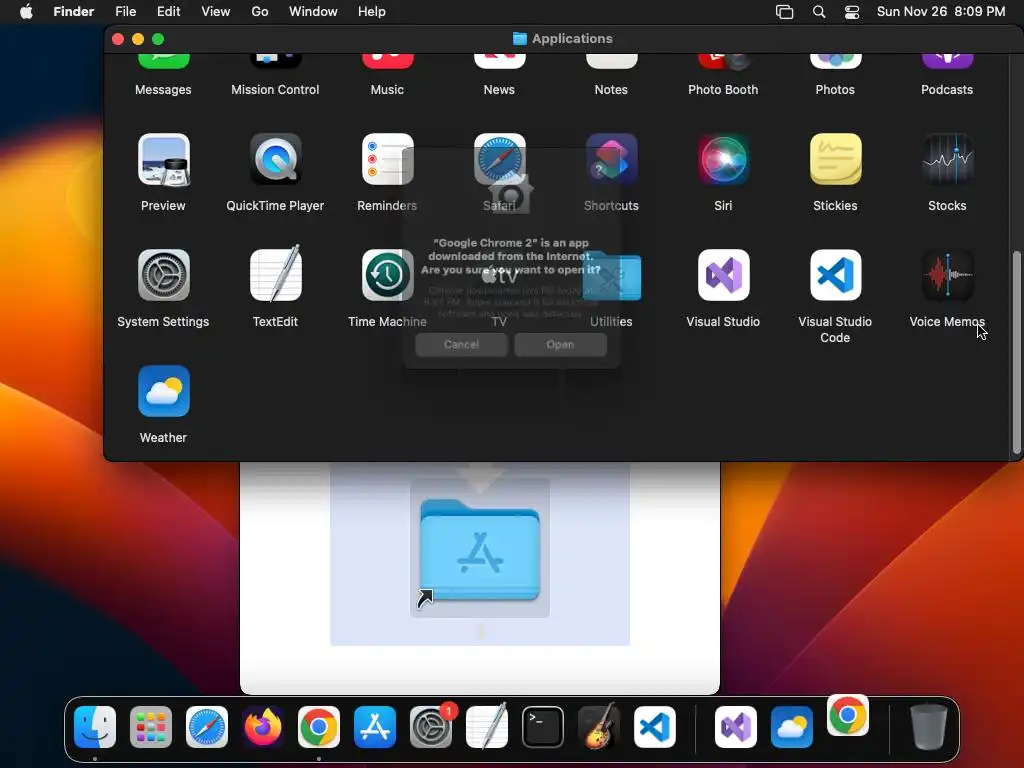Viewport: 1024px width, 768px height.
Task: Select the Shortcuts app icon
Action: (x=611, y=159)
